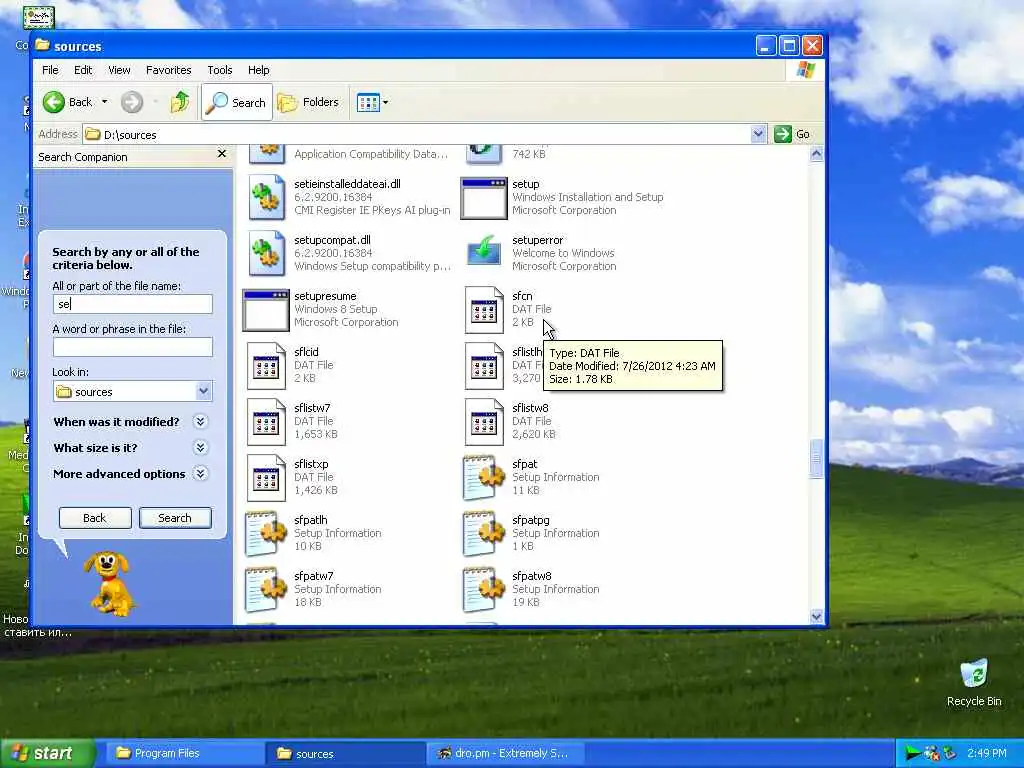Select the sfpat setup information icon

click(484, 478)
